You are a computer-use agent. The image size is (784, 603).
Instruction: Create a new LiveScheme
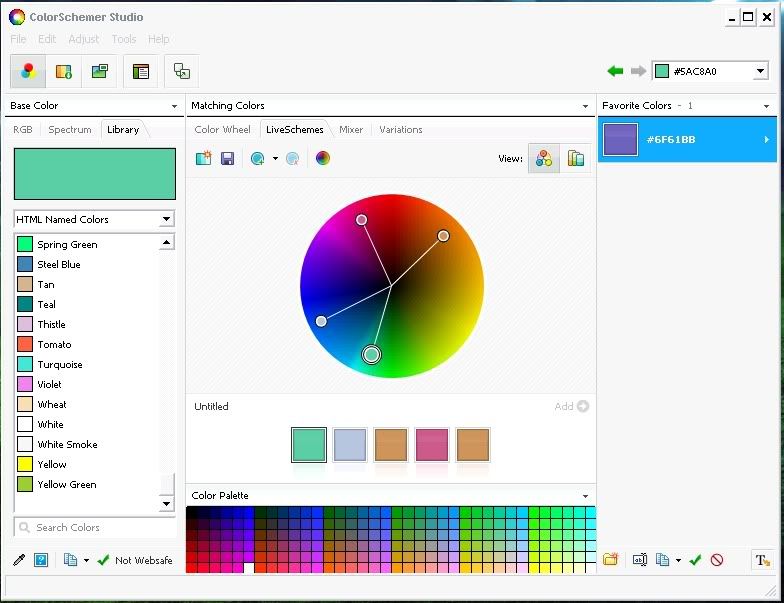click(204, 158)
